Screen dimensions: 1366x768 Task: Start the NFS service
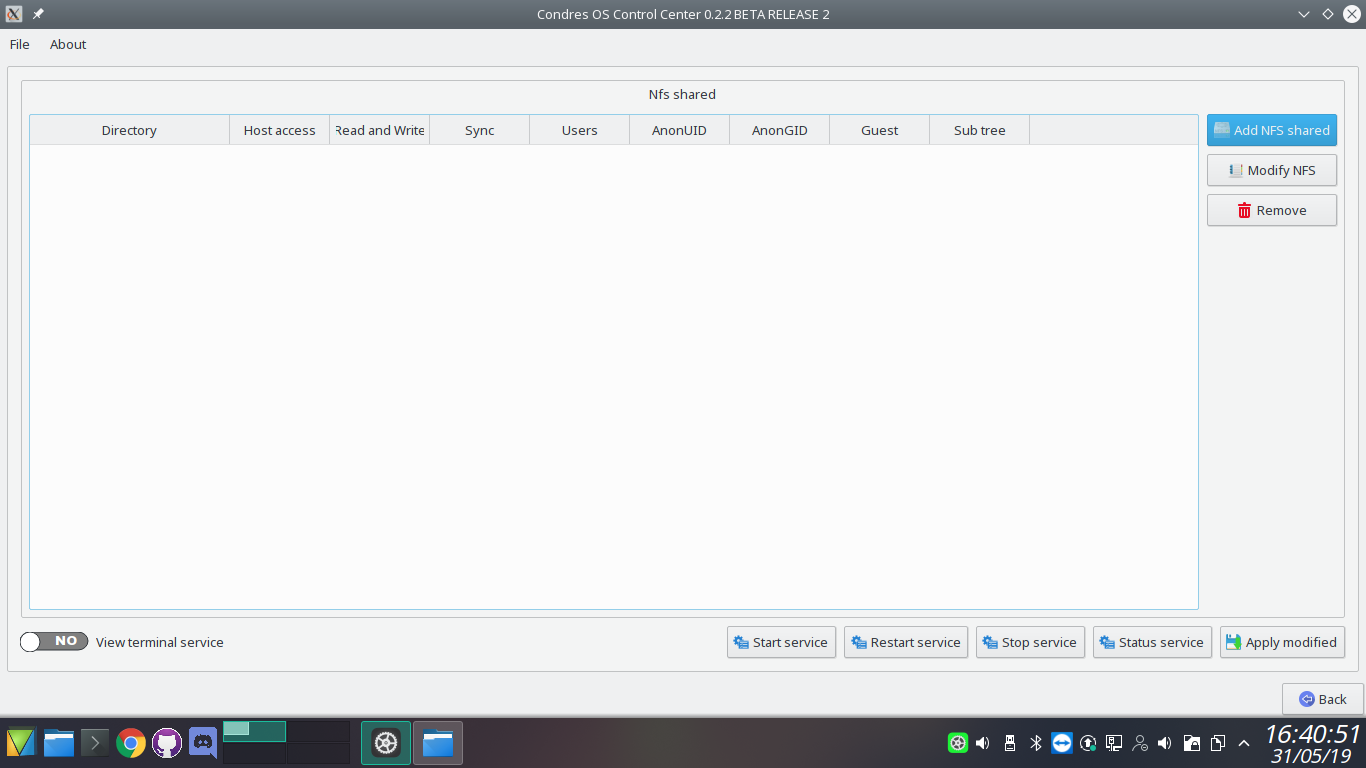pyautogui.click(x=781, y=642)
